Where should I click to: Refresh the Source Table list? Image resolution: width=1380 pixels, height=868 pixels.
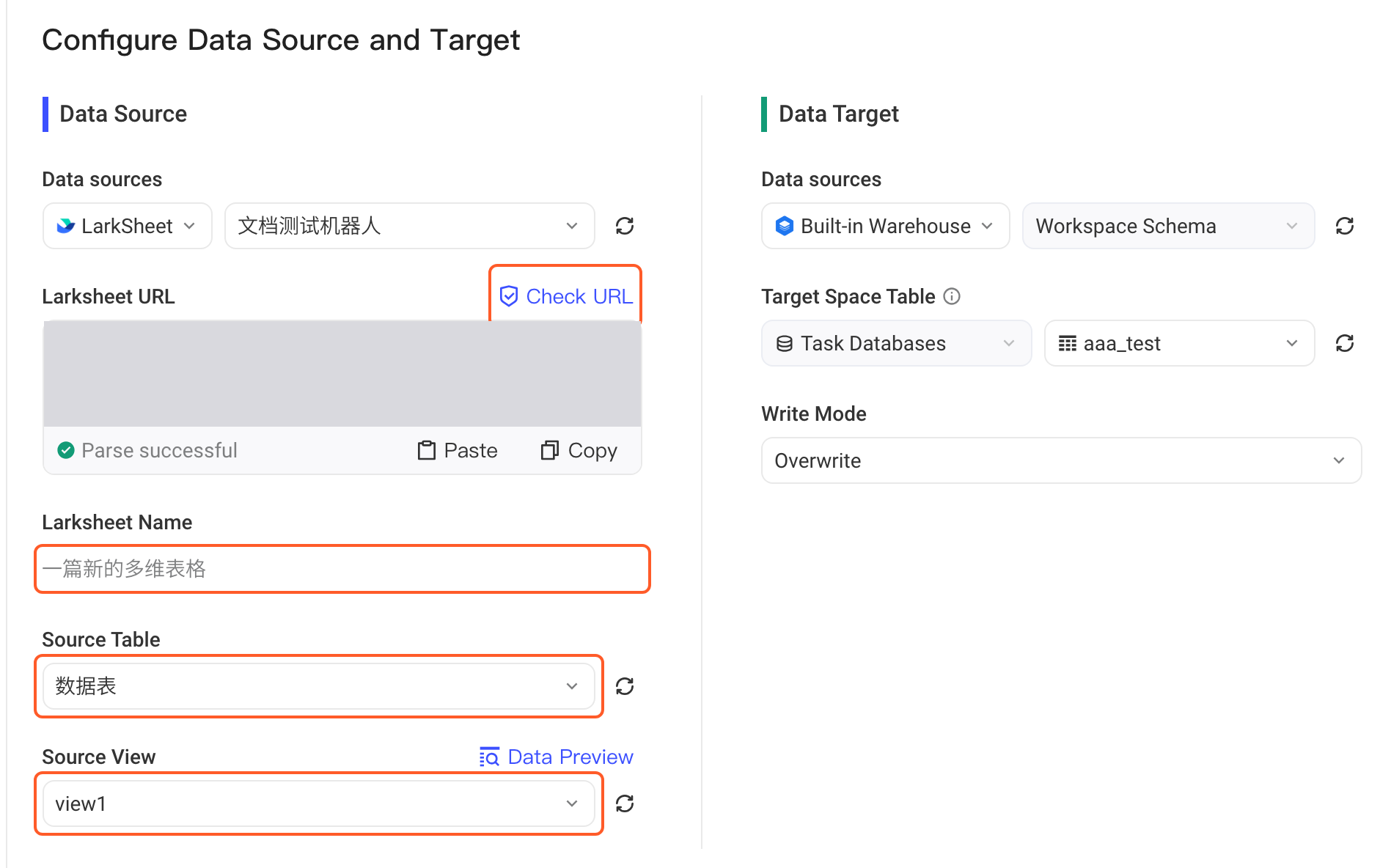(625, 686)
